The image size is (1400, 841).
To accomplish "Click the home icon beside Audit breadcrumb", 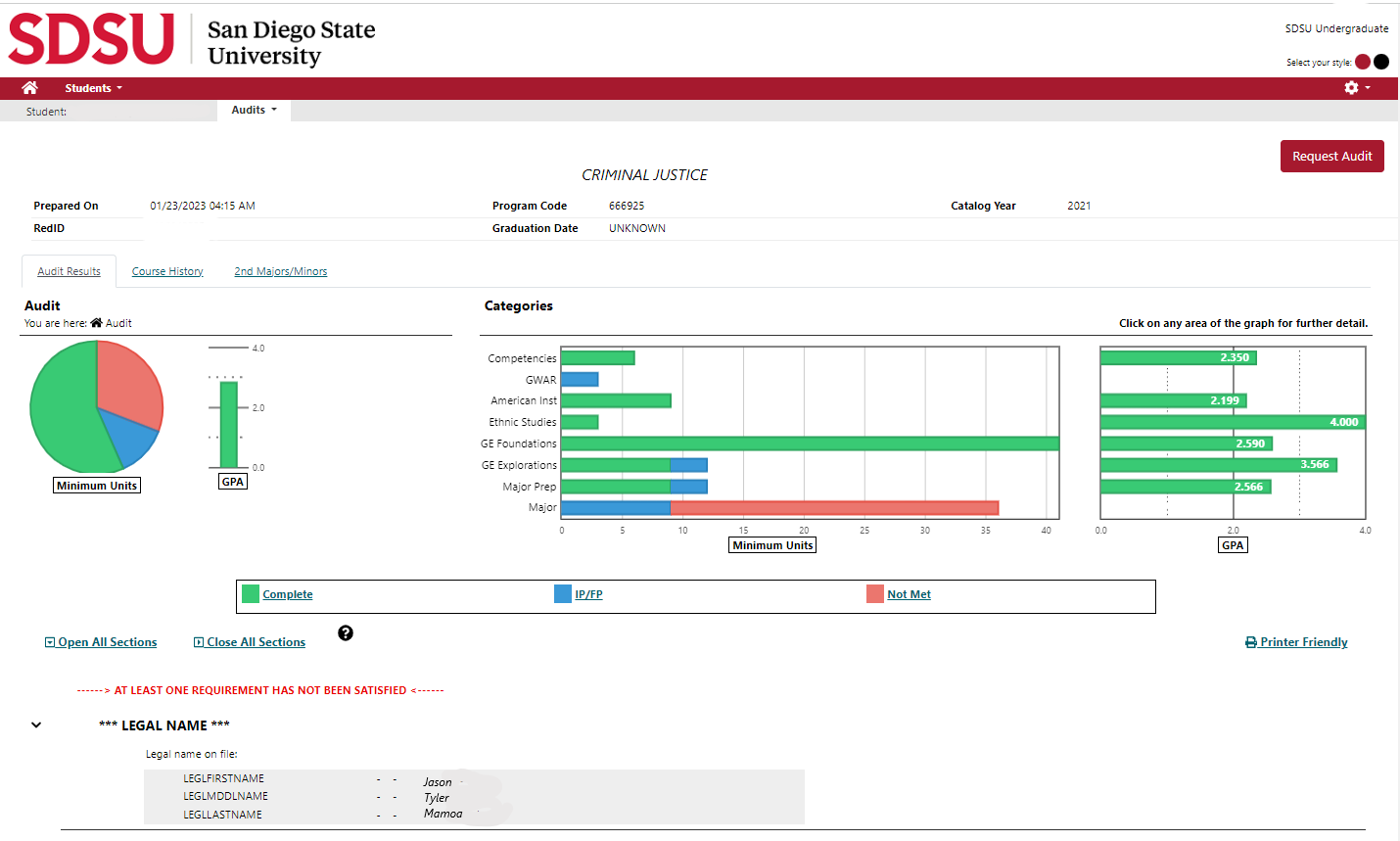I will click(x=96, y=322).
